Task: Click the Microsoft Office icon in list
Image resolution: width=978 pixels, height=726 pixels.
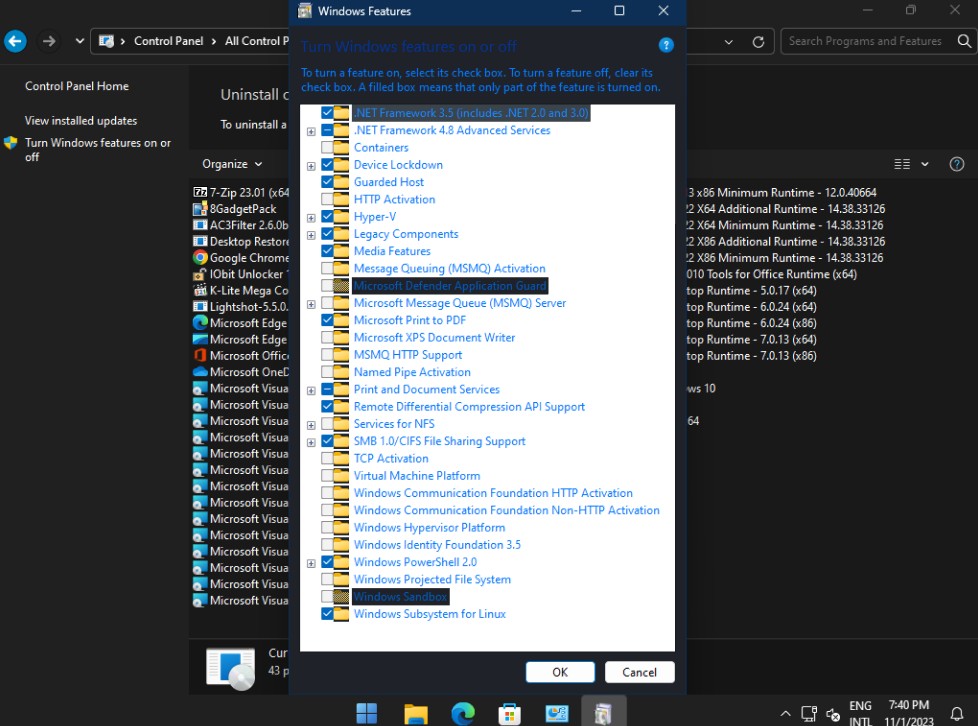Action: tap(200, 355)
